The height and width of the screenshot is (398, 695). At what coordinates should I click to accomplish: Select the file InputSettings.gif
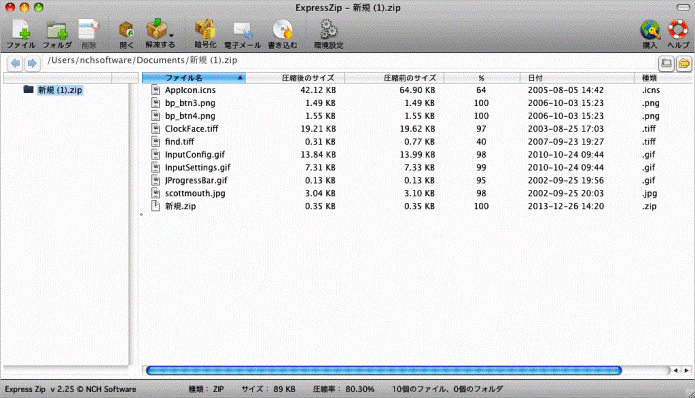198,167
